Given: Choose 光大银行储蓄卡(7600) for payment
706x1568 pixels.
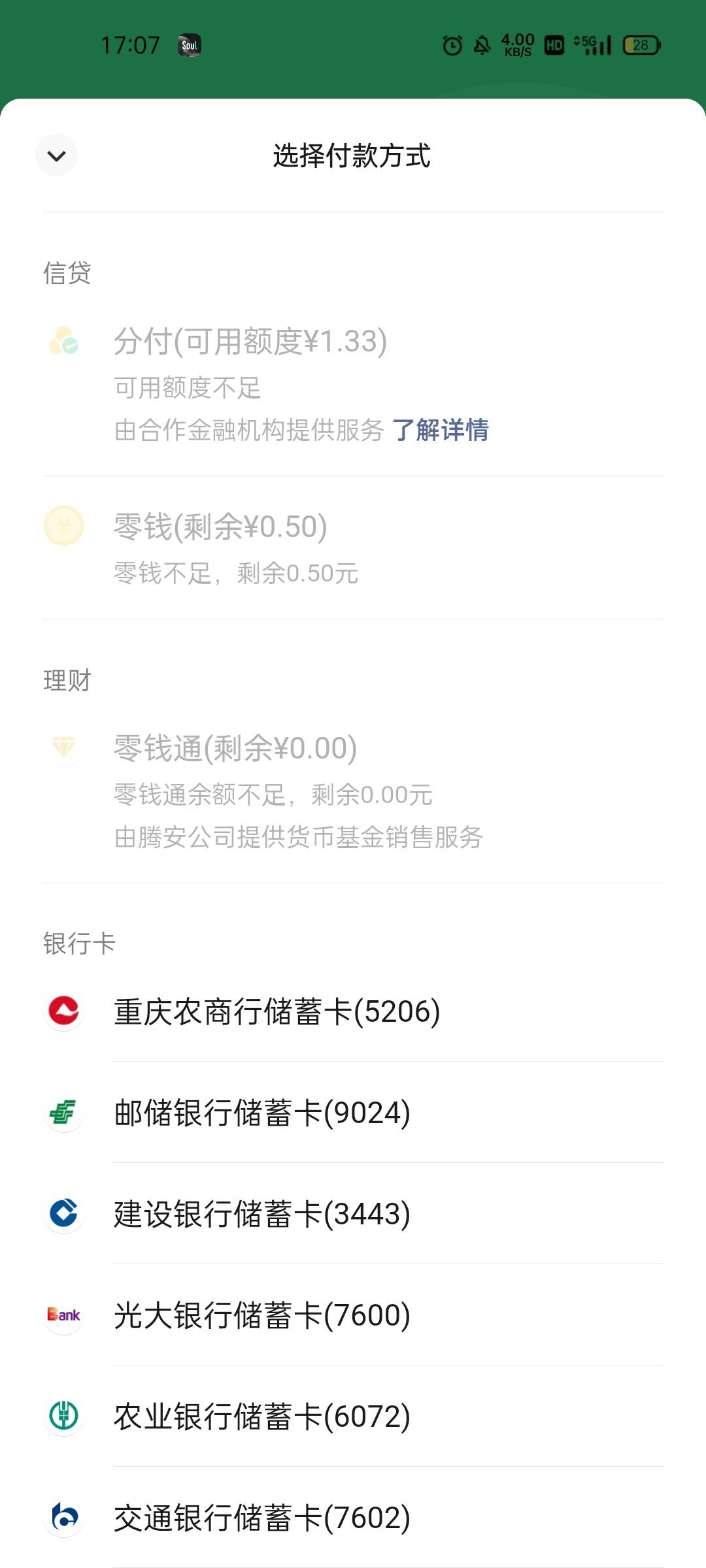Looking at the screenshot, I should pyautogui.click(x=262, y=1315).
